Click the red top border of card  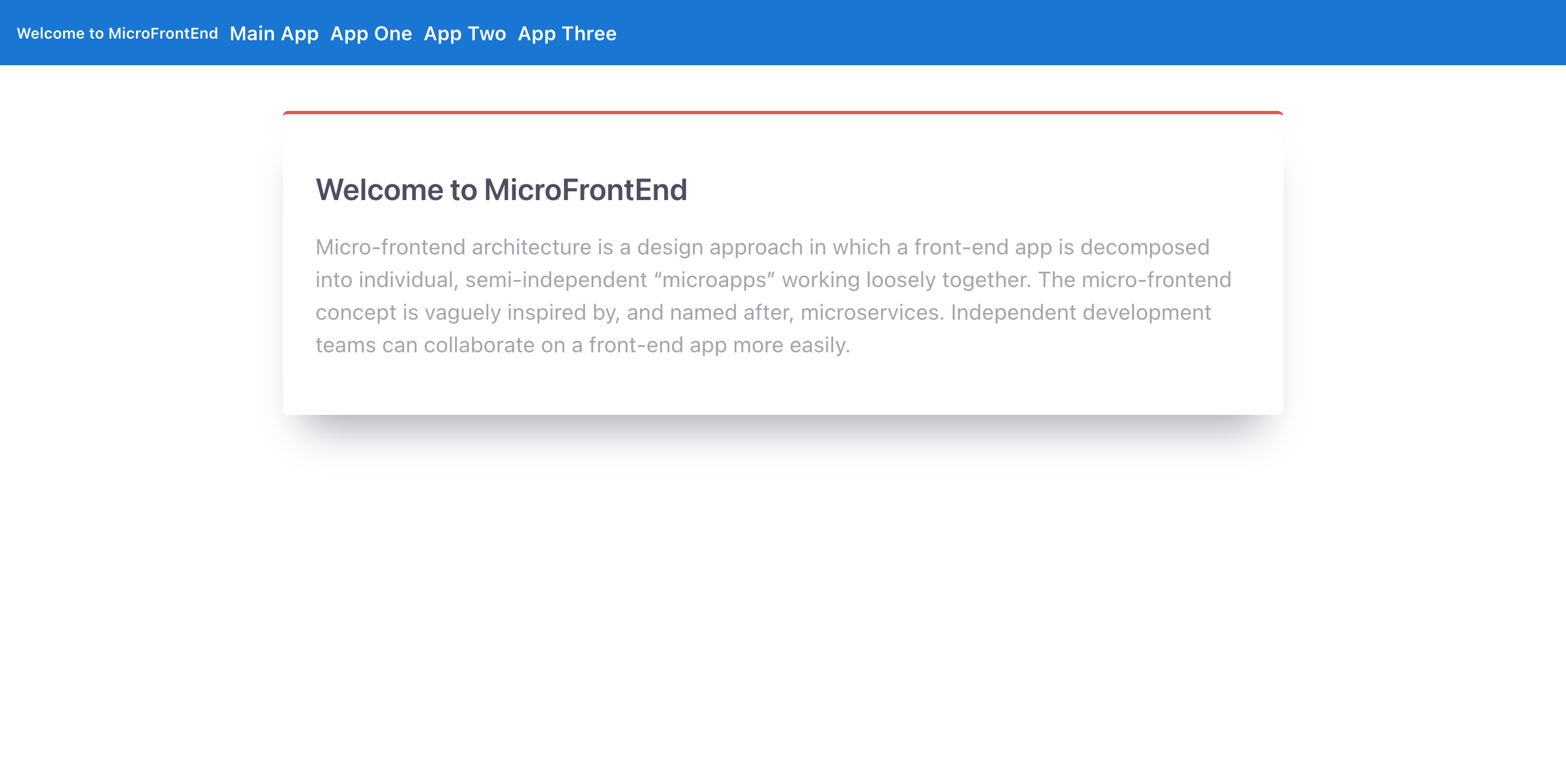point(782,113)
